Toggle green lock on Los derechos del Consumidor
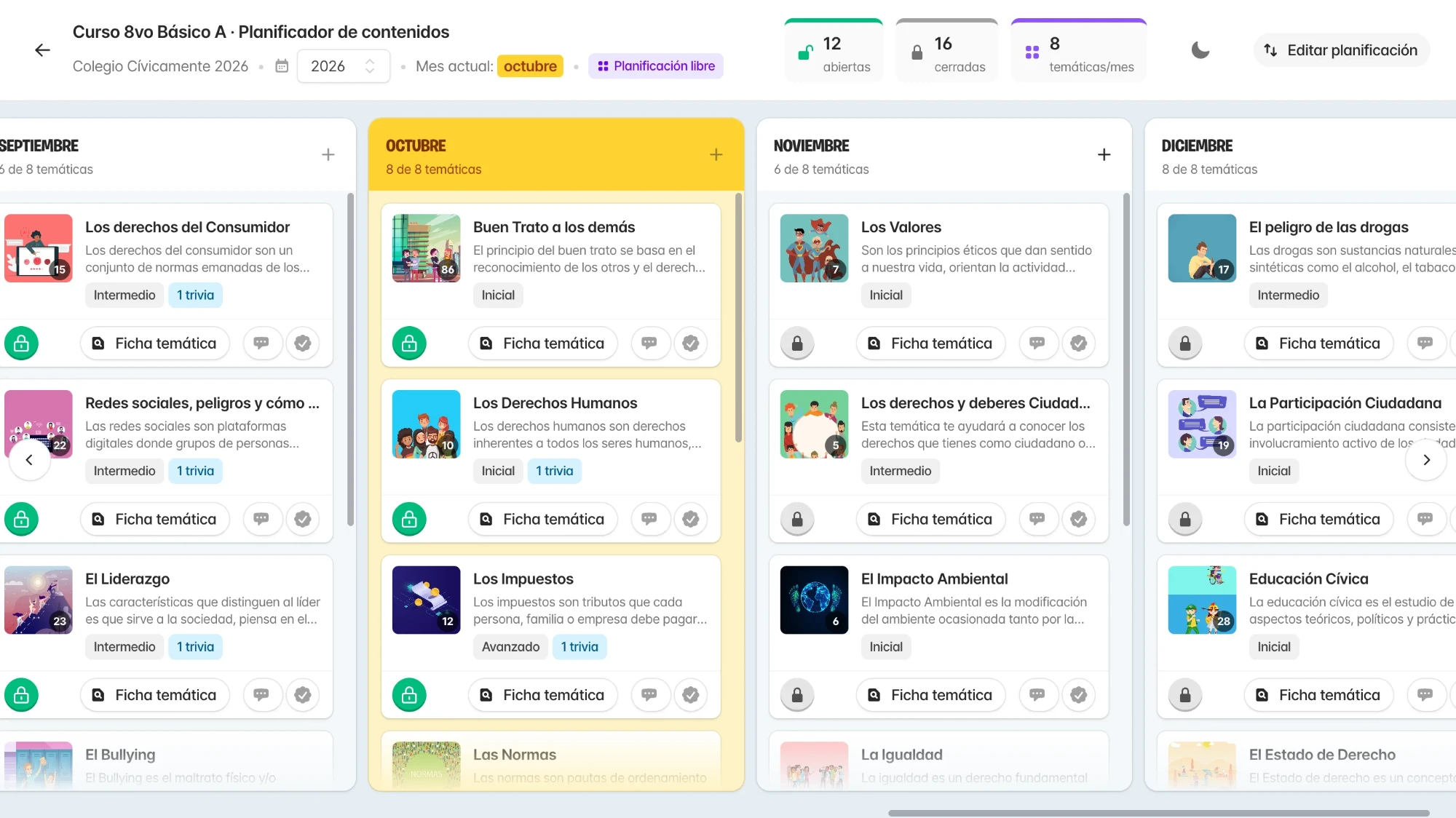This screenshot has height=818, width=1456. tap(22, 344)
